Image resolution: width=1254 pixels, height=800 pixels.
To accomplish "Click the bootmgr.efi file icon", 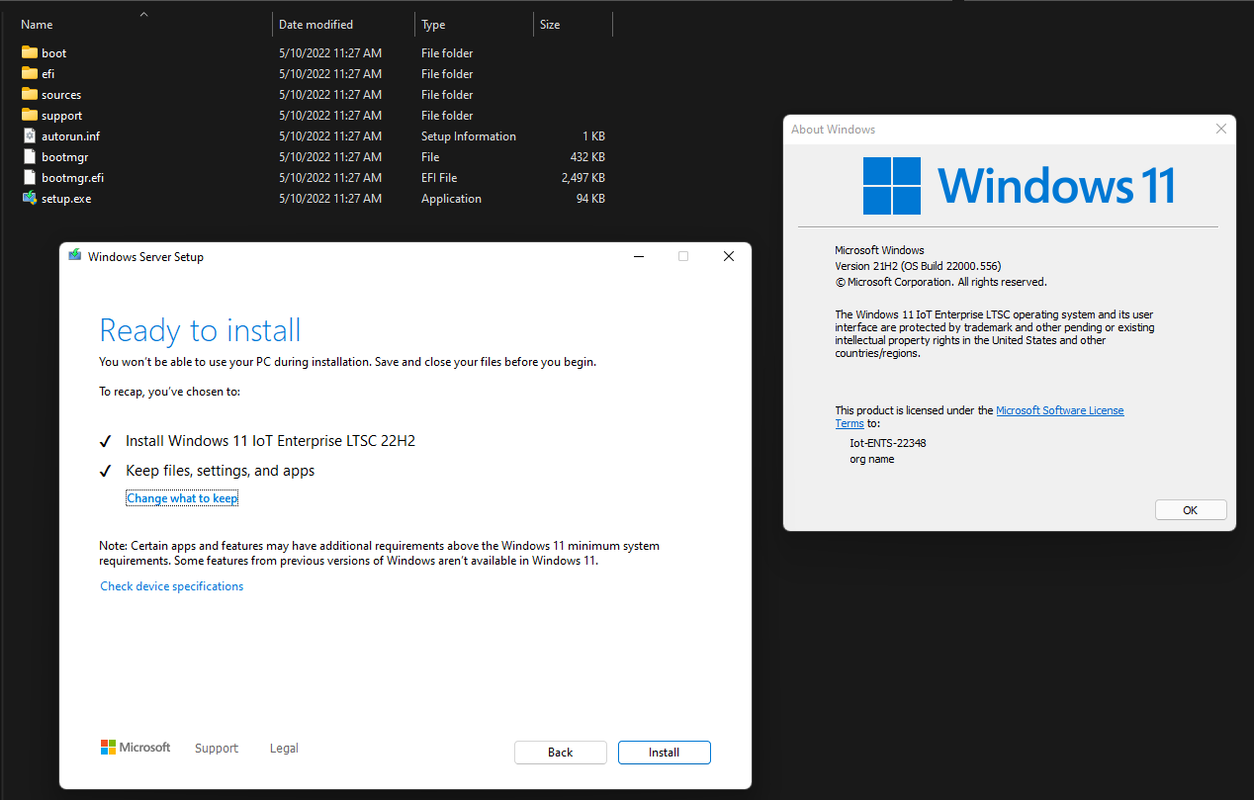I will (29, 178).
